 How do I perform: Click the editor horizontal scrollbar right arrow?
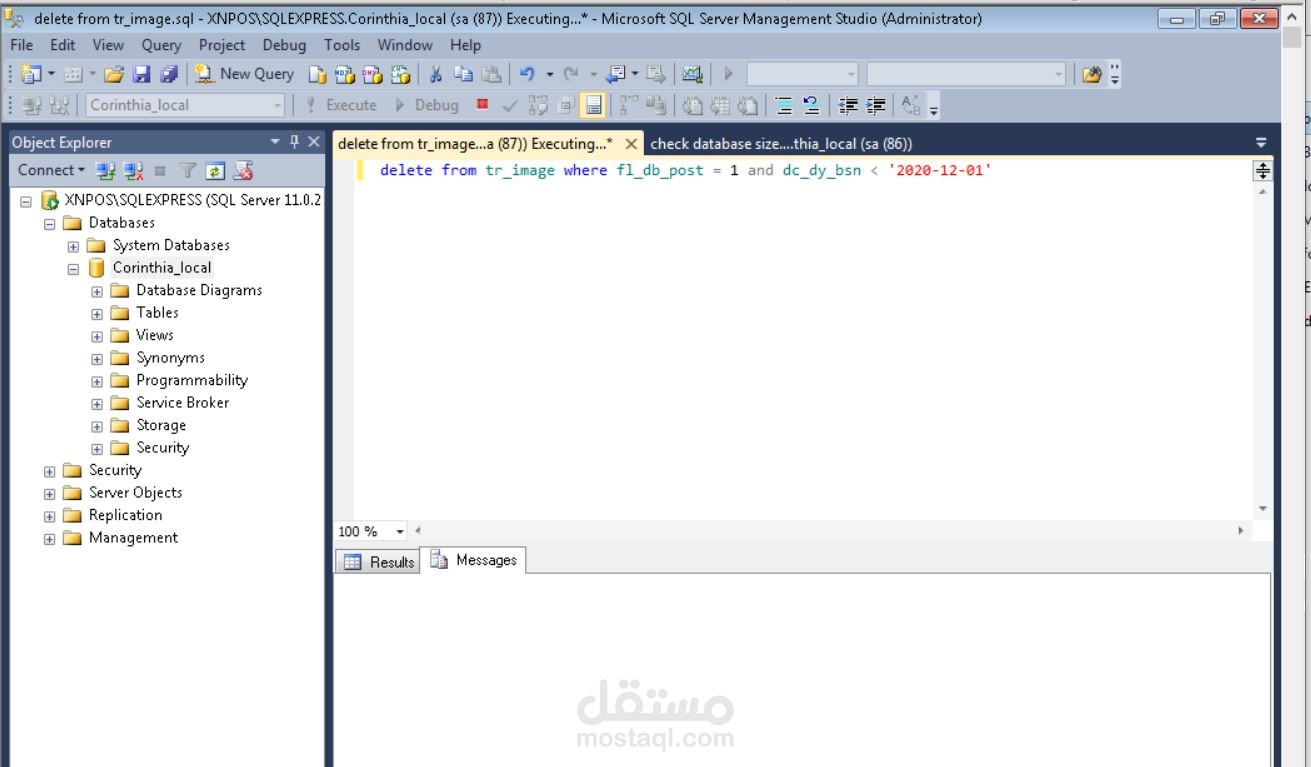tap(1241, 531)
